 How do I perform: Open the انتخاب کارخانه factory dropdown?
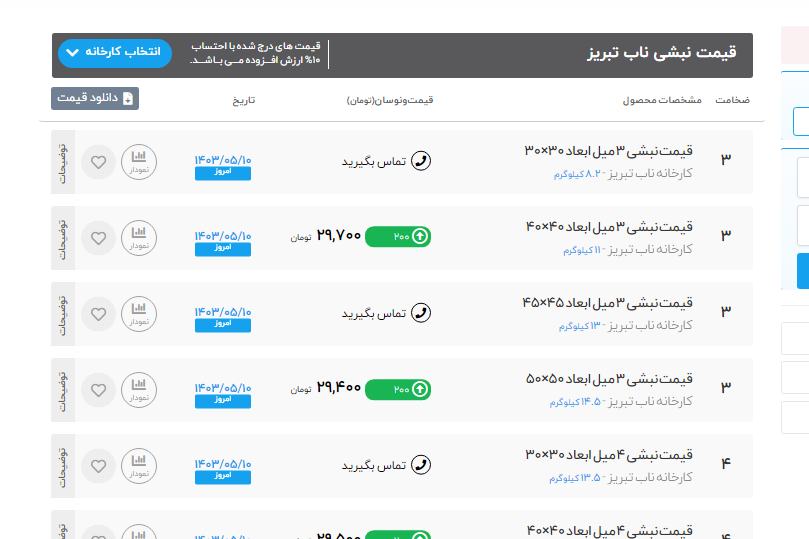click(x=115, y=53)
